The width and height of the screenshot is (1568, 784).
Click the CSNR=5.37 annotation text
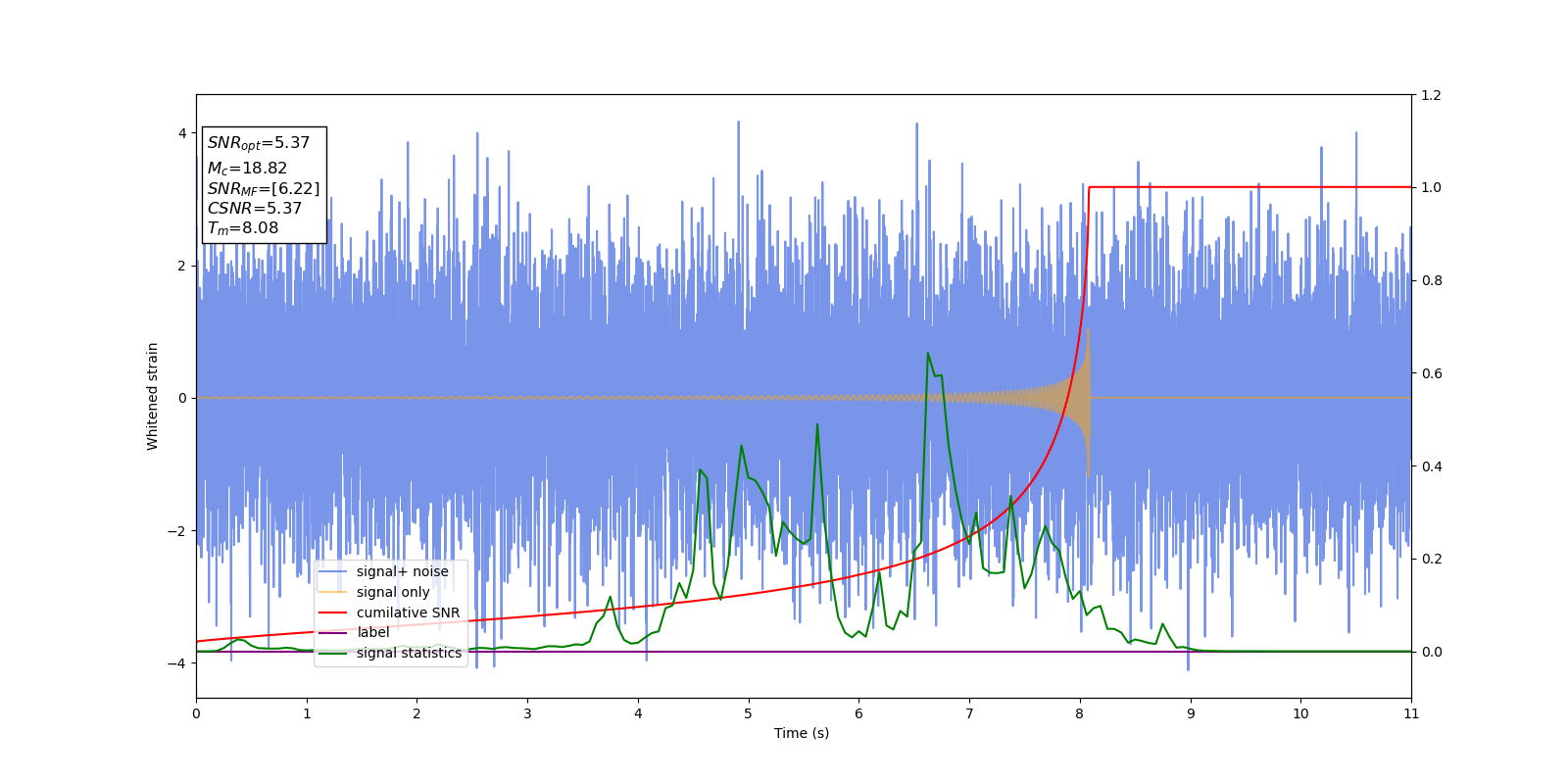pyautogui.click(x=255, y=209)
